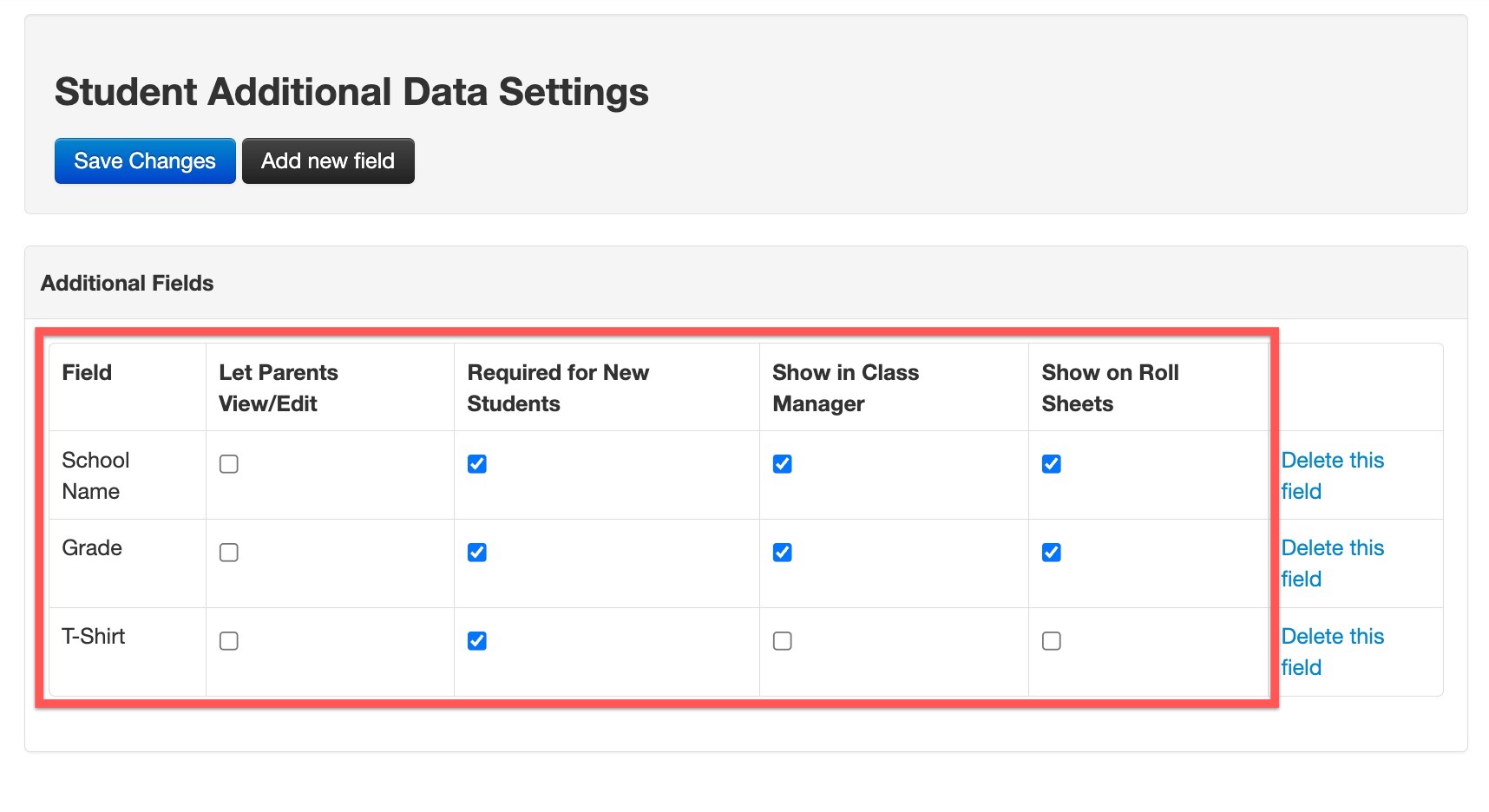
Task: Uncheck Required for New Students for School Name
Action: [x=477, y=464]
